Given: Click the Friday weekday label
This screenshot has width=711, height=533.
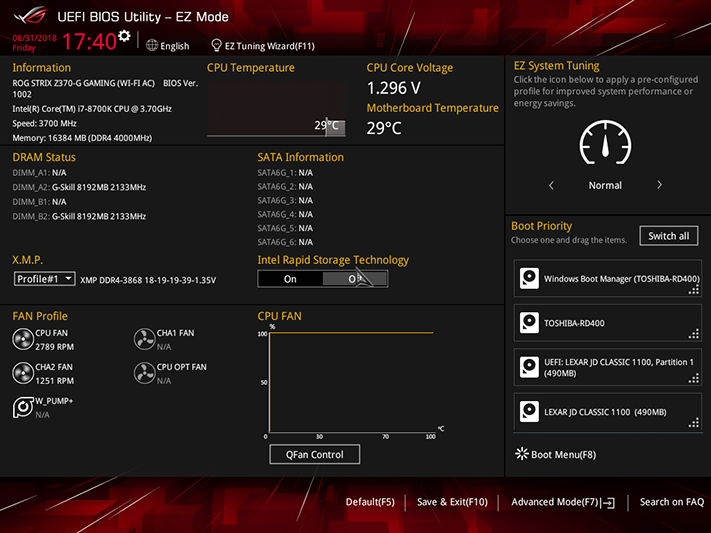Looking at the screenshot, I should point(24,48).
